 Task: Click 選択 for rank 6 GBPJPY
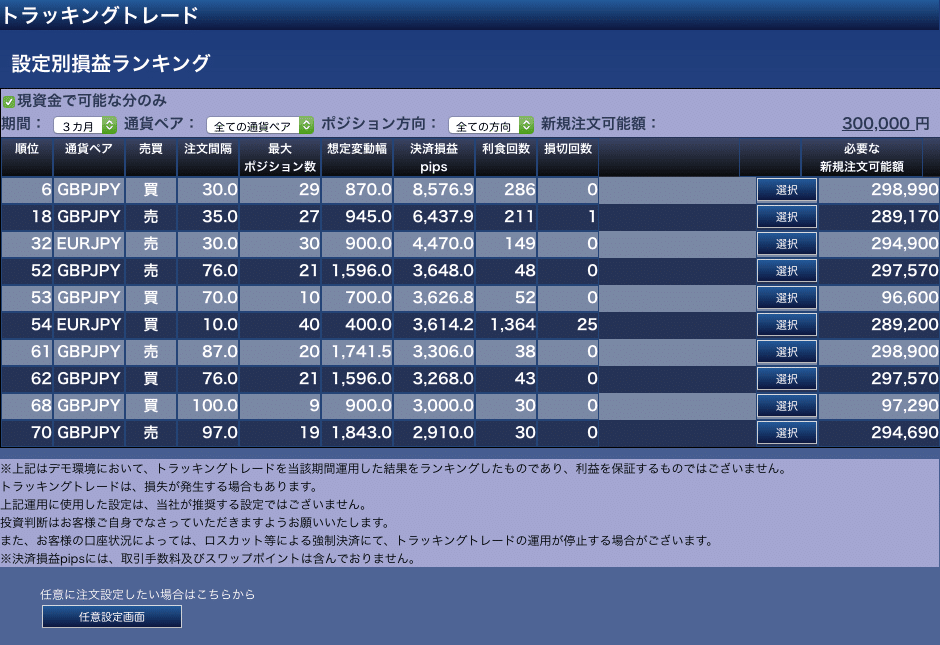(787, 190)
